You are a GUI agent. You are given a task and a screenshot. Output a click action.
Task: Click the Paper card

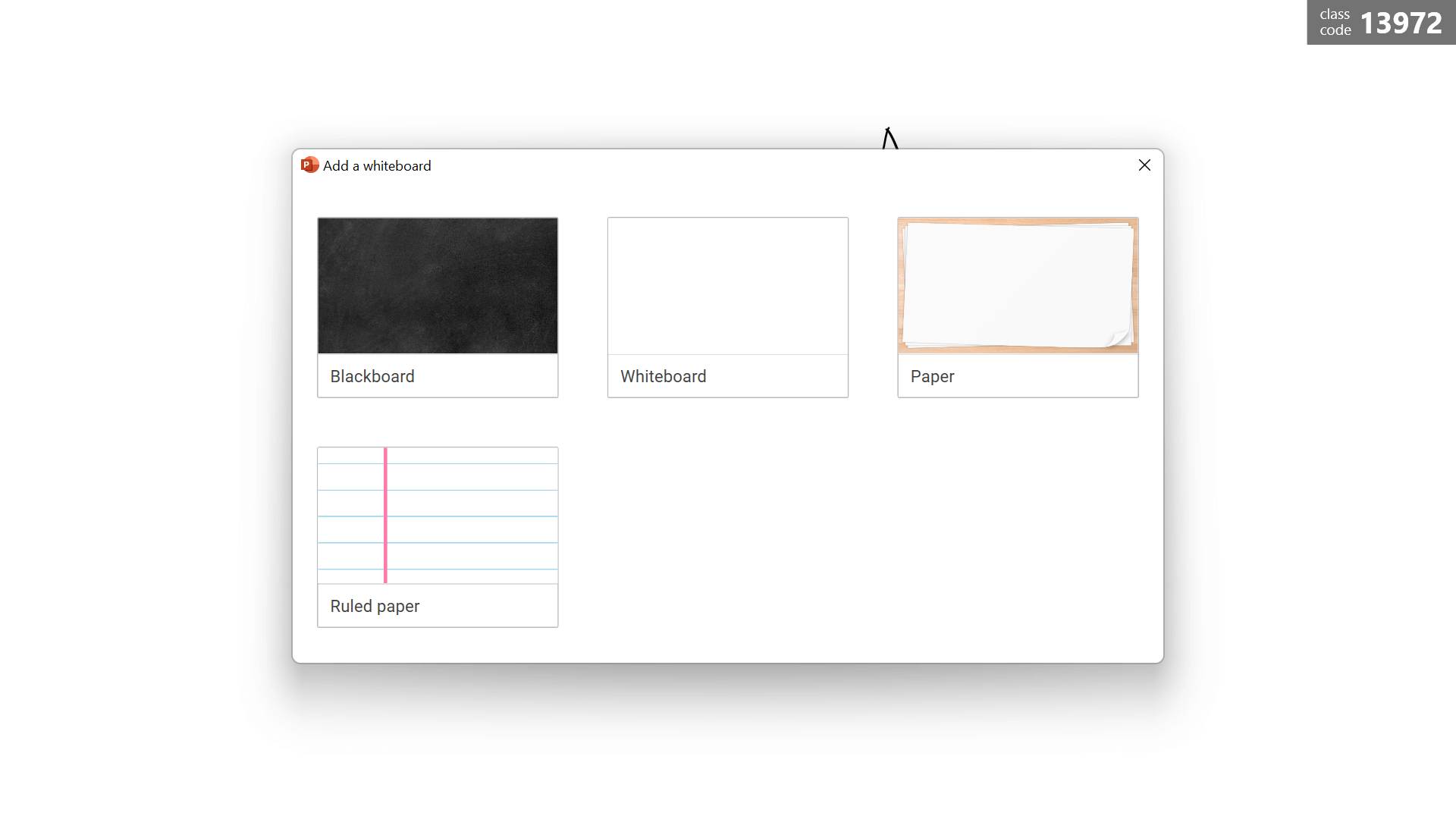(1018, 307)
